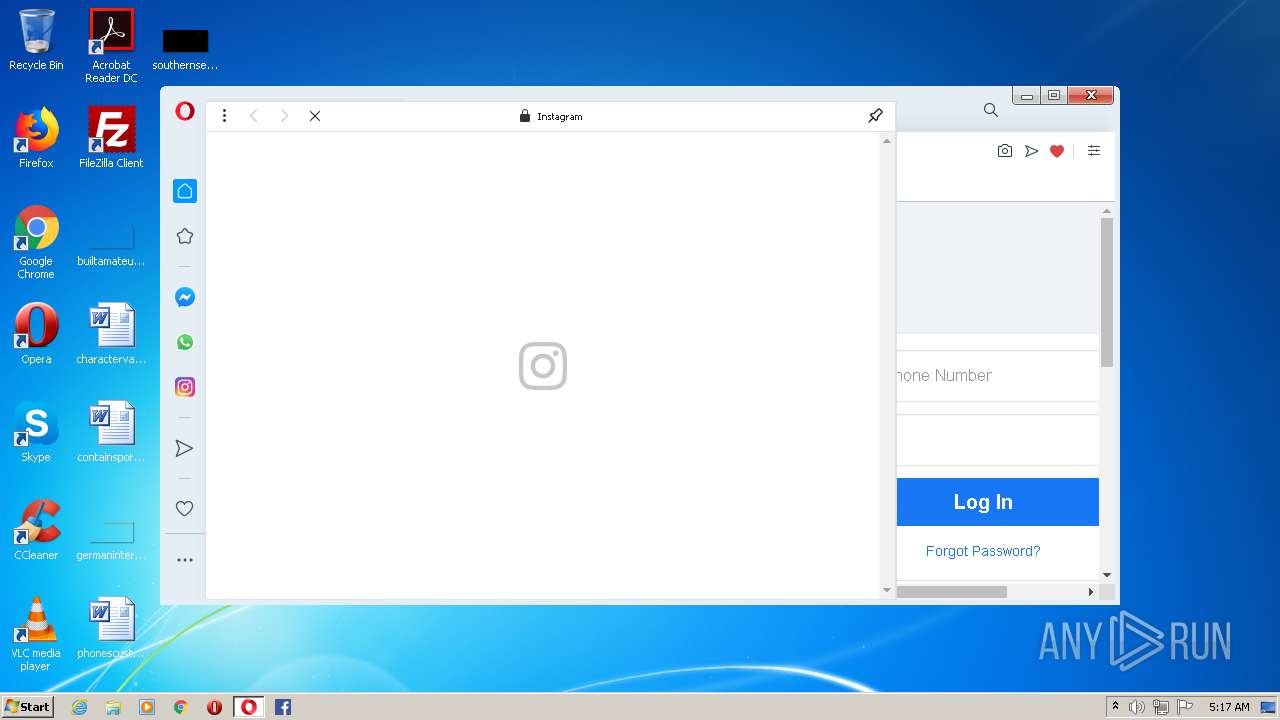Open WhatsApp in Opera sidebar
Screen dimensions: 1280x720
(184, 342)
